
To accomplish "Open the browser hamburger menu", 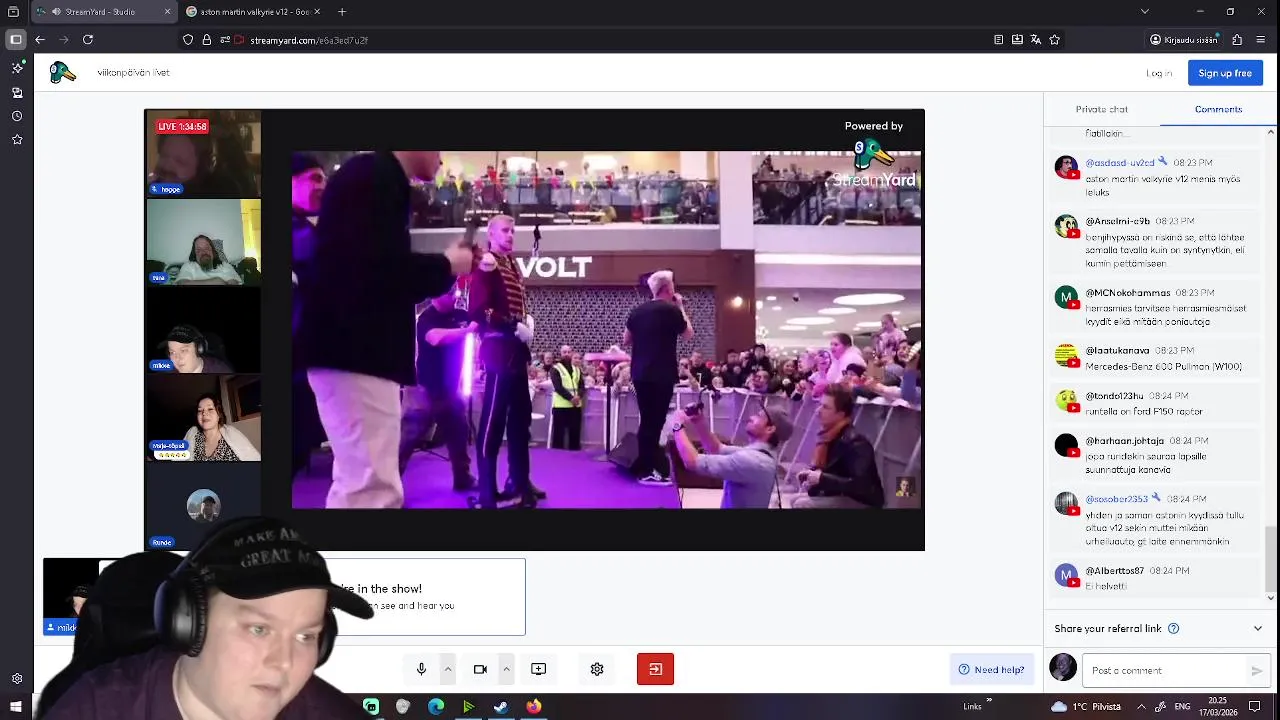I will [x=1261, y=40].
